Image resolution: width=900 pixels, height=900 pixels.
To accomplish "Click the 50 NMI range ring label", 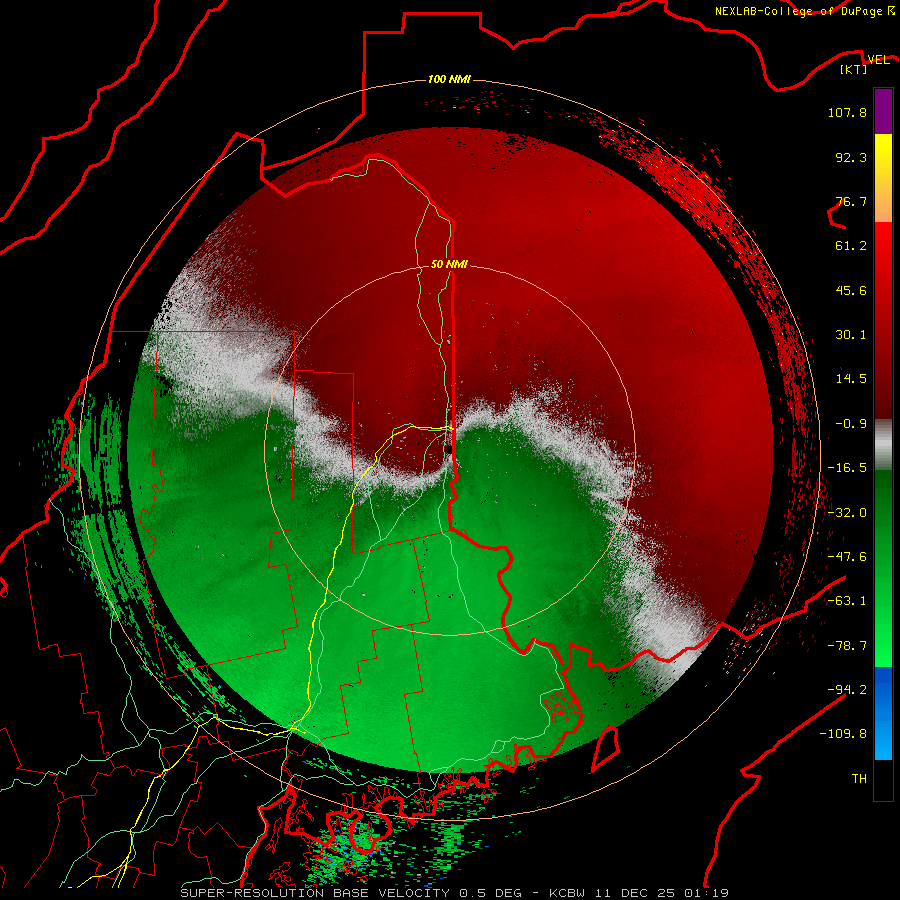I will coord(449,264).
